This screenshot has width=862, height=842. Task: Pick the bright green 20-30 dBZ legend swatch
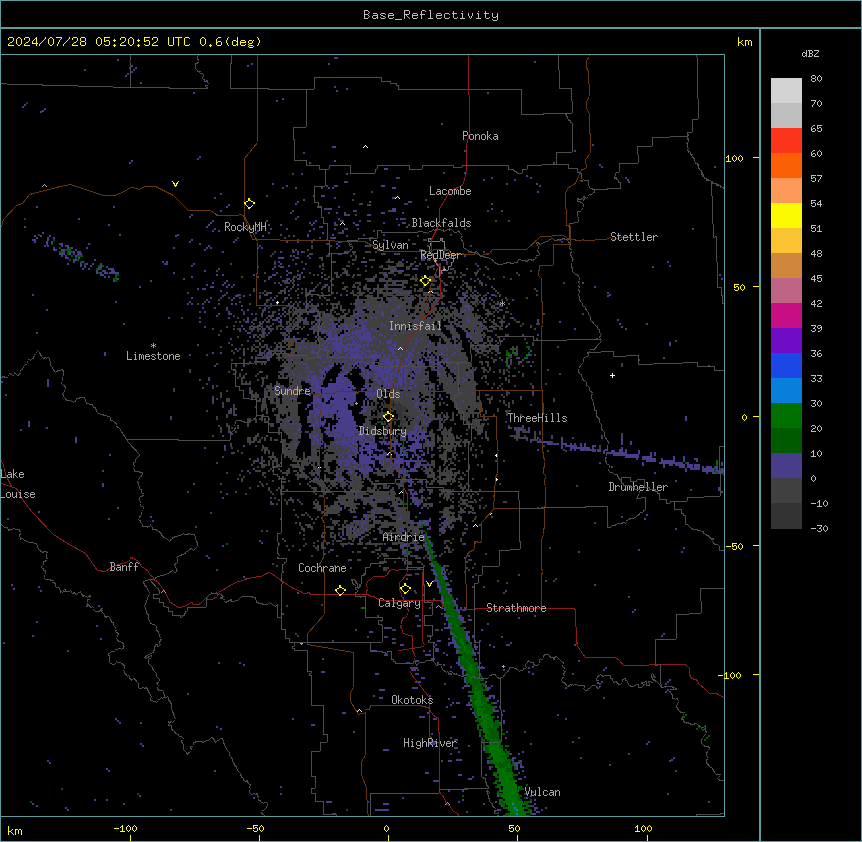786,416
